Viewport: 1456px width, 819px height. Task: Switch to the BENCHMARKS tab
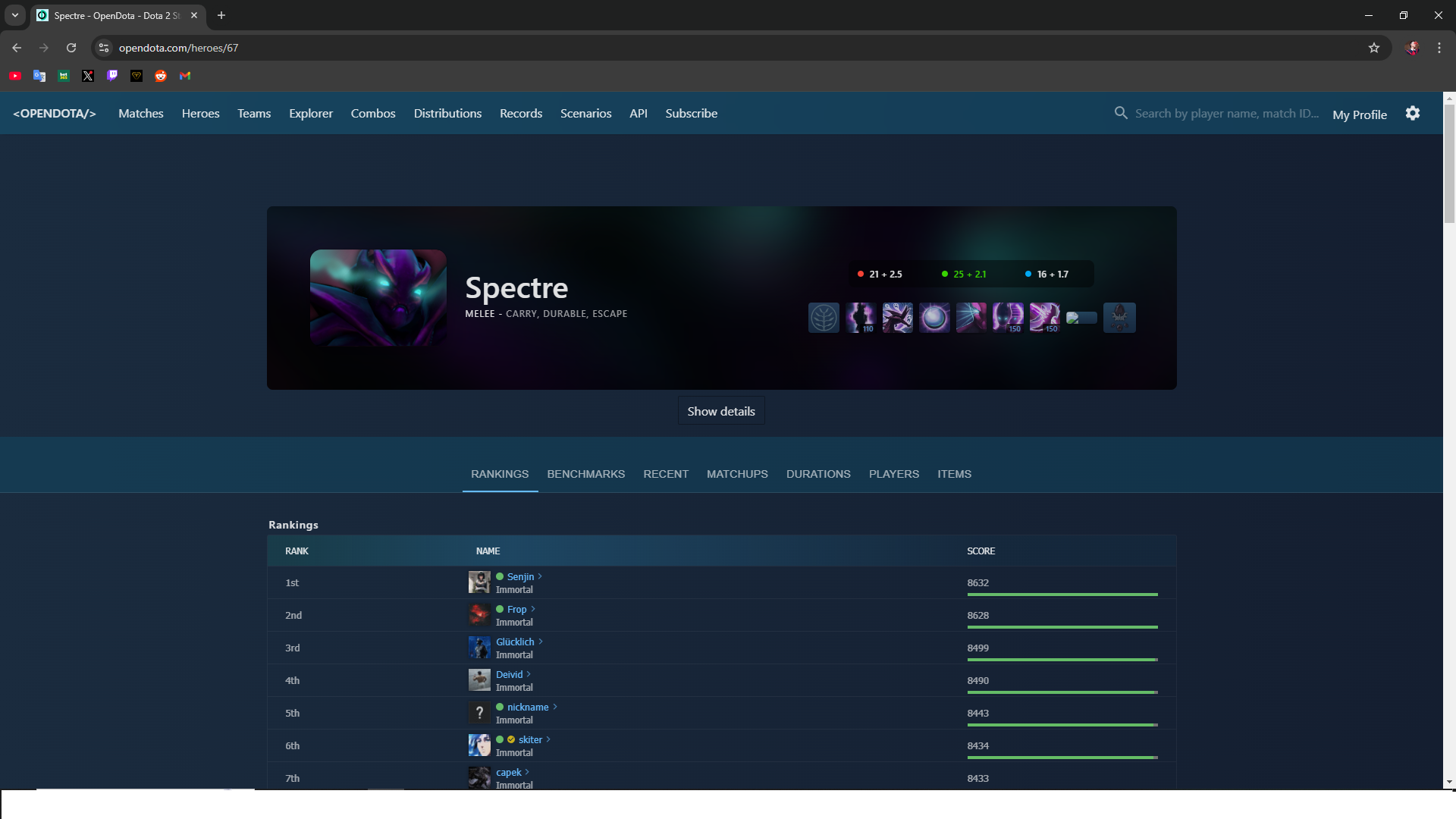[585, 474]
